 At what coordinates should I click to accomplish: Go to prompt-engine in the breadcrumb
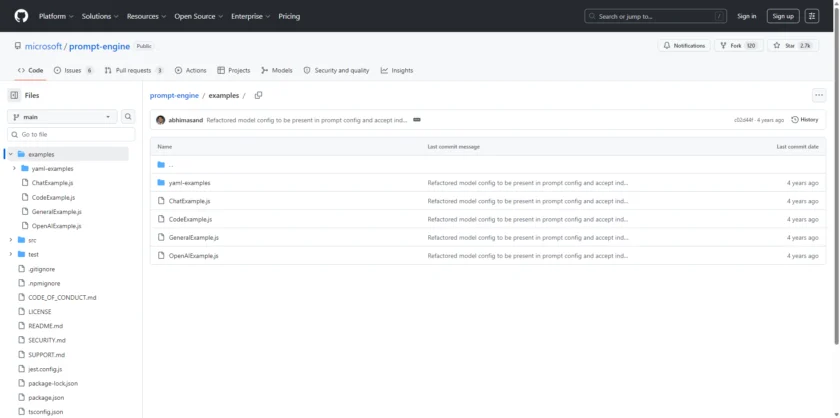point(174,95)
